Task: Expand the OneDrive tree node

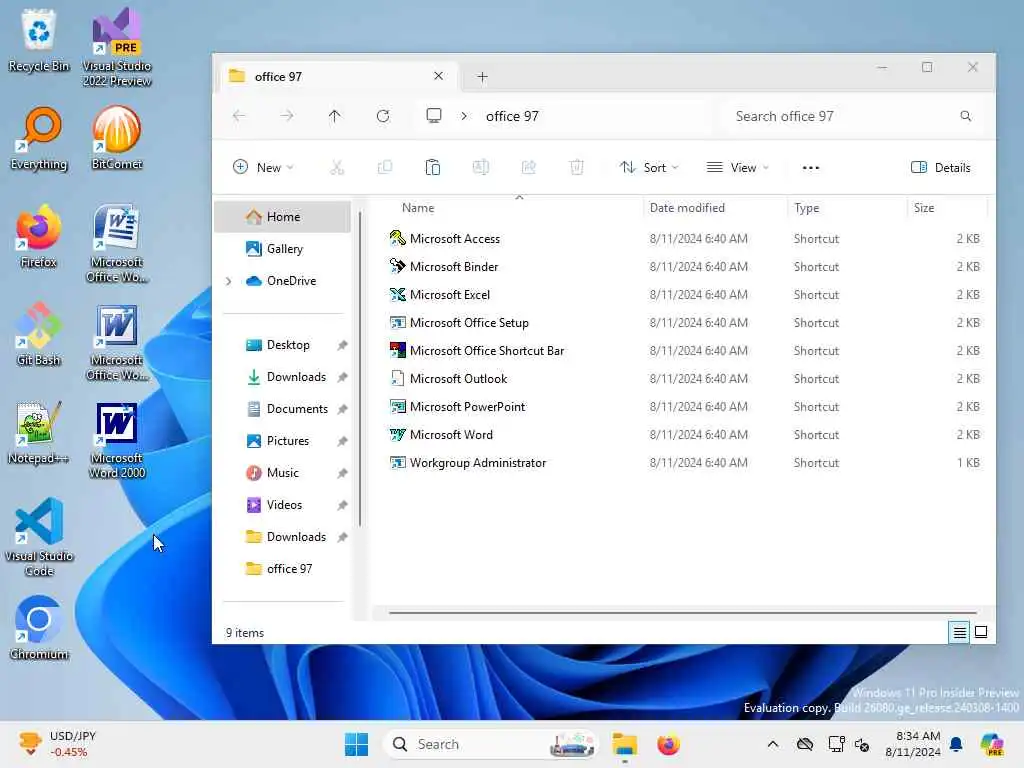Action: pyautogui.click(x=229, y=281)
